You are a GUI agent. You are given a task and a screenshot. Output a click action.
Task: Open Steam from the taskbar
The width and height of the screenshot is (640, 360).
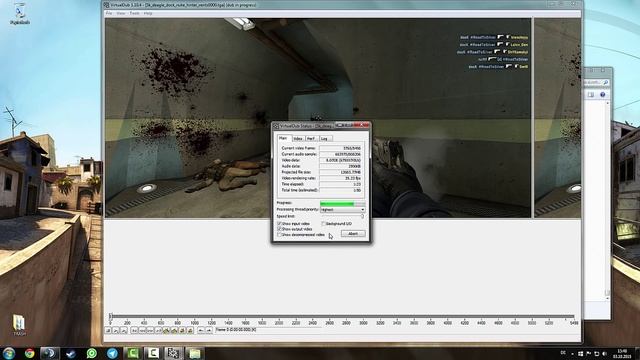[71, 353]
